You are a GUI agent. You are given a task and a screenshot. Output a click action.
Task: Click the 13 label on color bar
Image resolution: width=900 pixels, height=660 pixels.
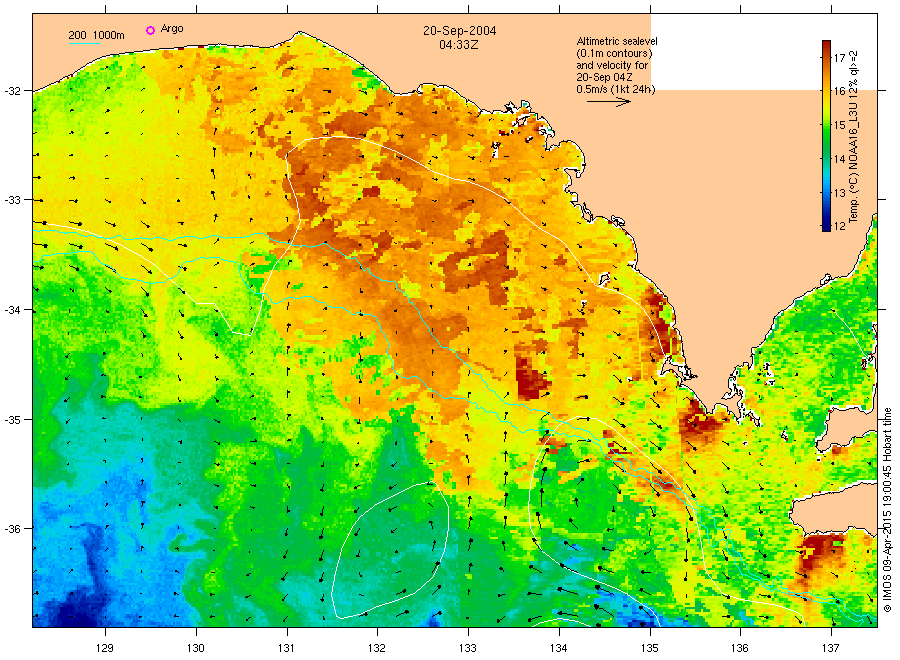click(x=839, y=193)
